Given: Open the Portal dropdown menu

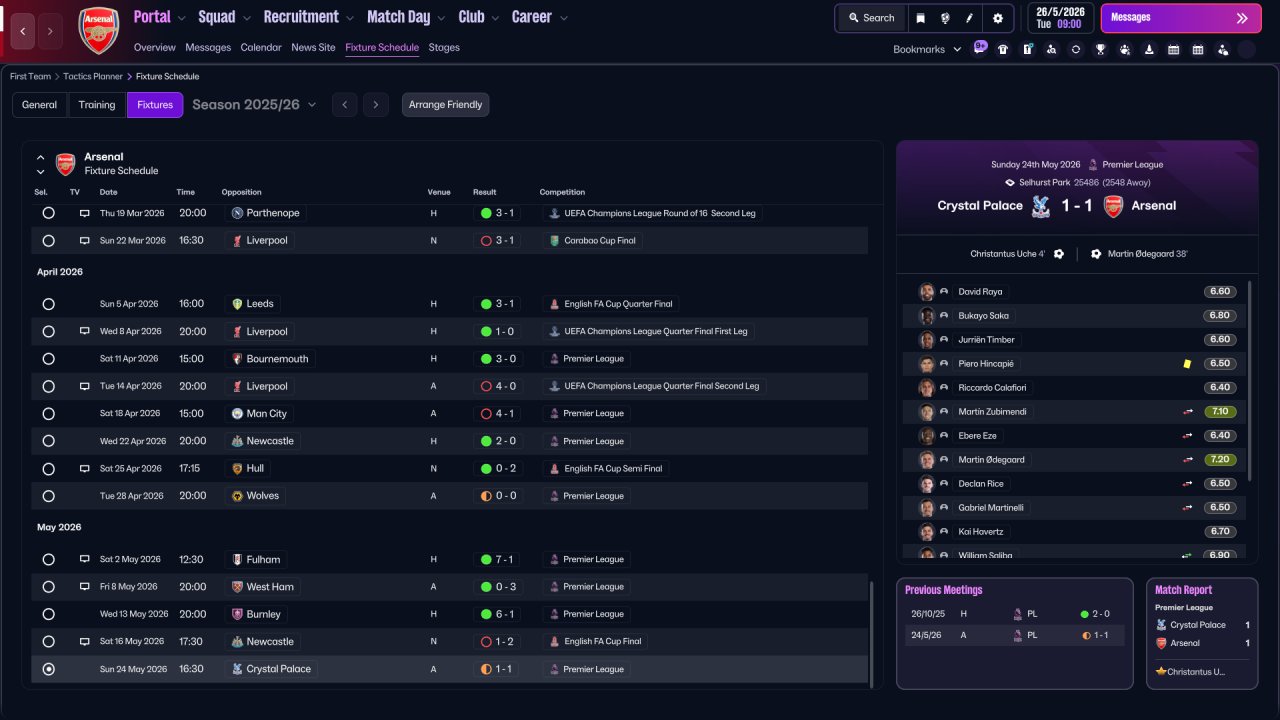Looking at the screenshot, I should point(160,17).
